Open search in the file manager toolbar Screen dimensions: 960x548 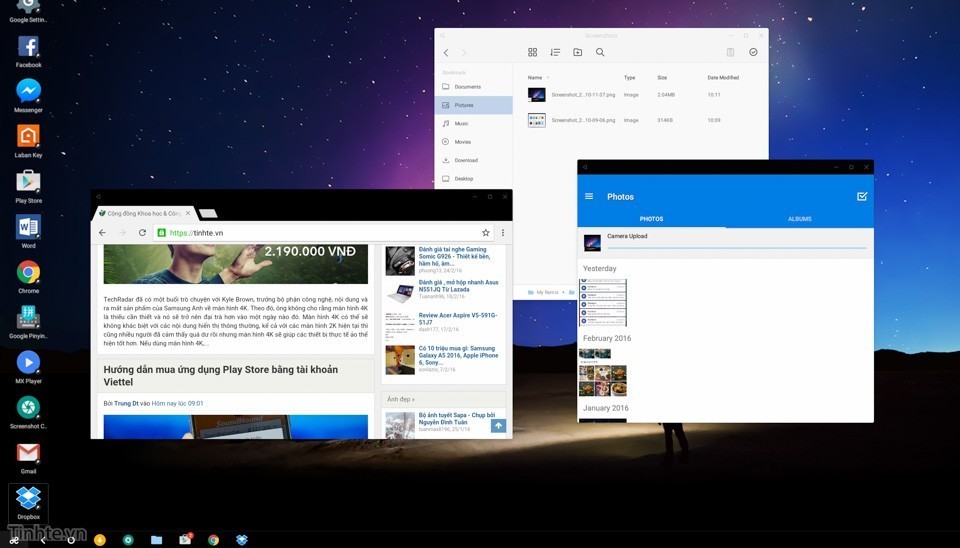click(600, 53)
